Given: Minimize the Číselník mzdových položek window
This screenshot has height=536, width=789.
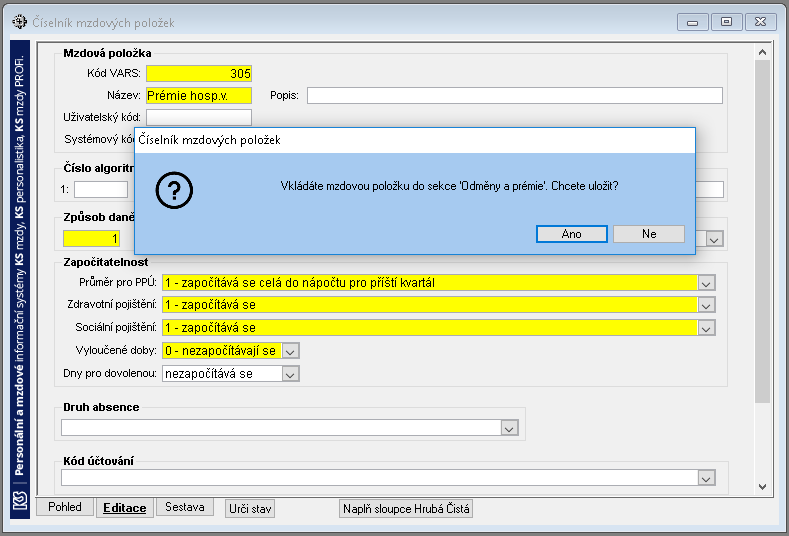Looking at the screenshot, I should [x=692, y=22].
